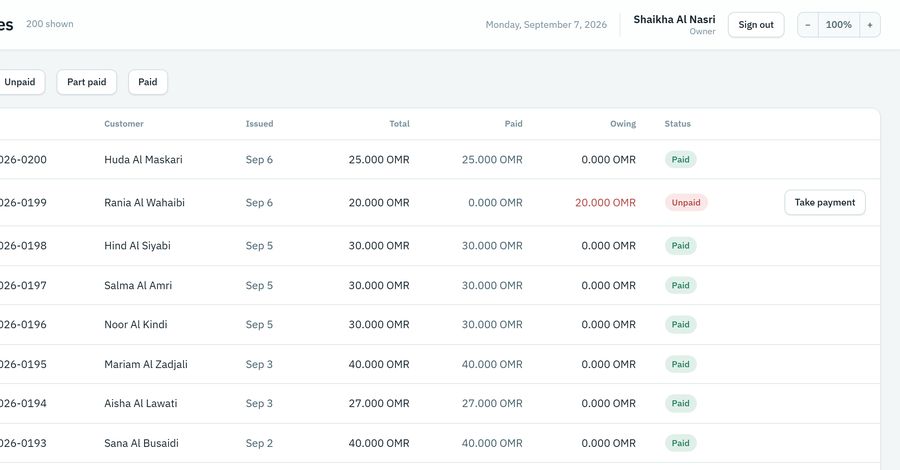The width and height of the screenshot is (900, 470).
Task: Open the Huda Al Maskari invoice row
Action: (x=440, y=160)
